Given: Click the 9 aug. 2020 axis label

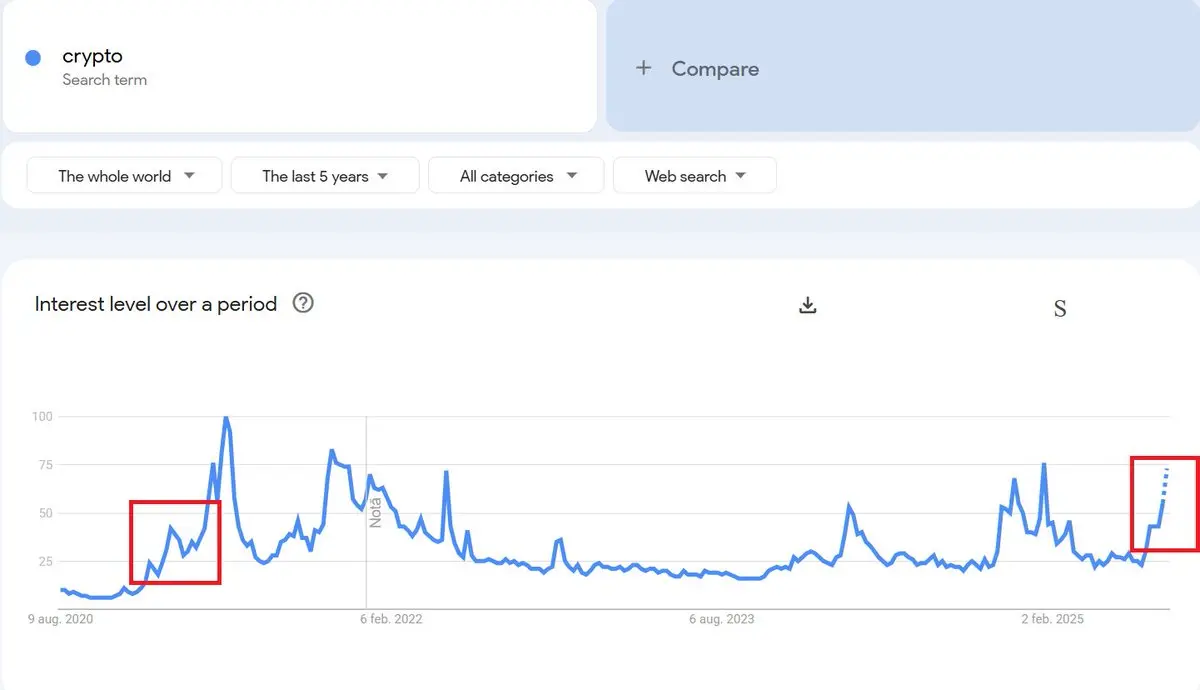Looking at the screenshot, I should [61, 619].
